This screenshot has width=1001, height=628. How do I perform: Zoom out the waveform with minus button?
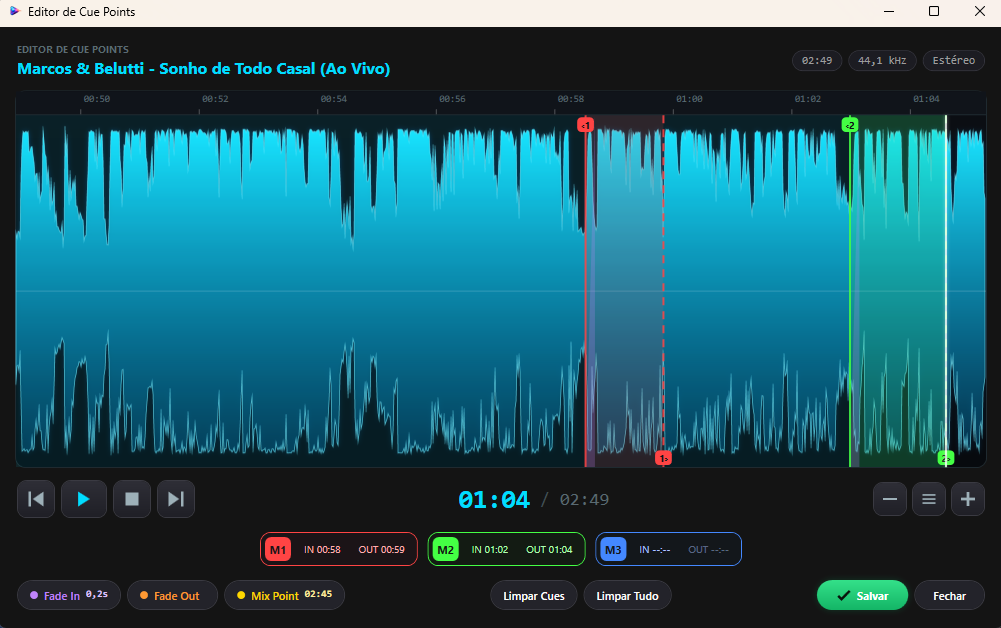pos(890,499)
